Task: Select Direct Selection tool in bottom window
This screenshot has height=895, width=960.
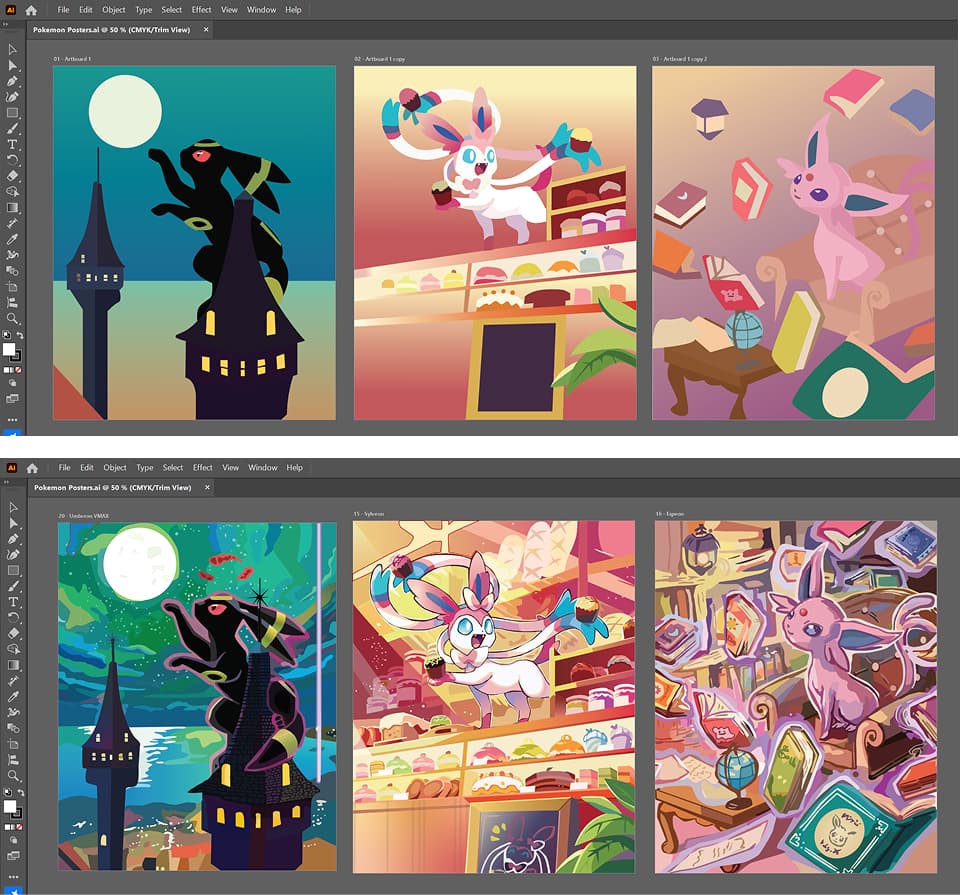Action: tap(13, 523)
